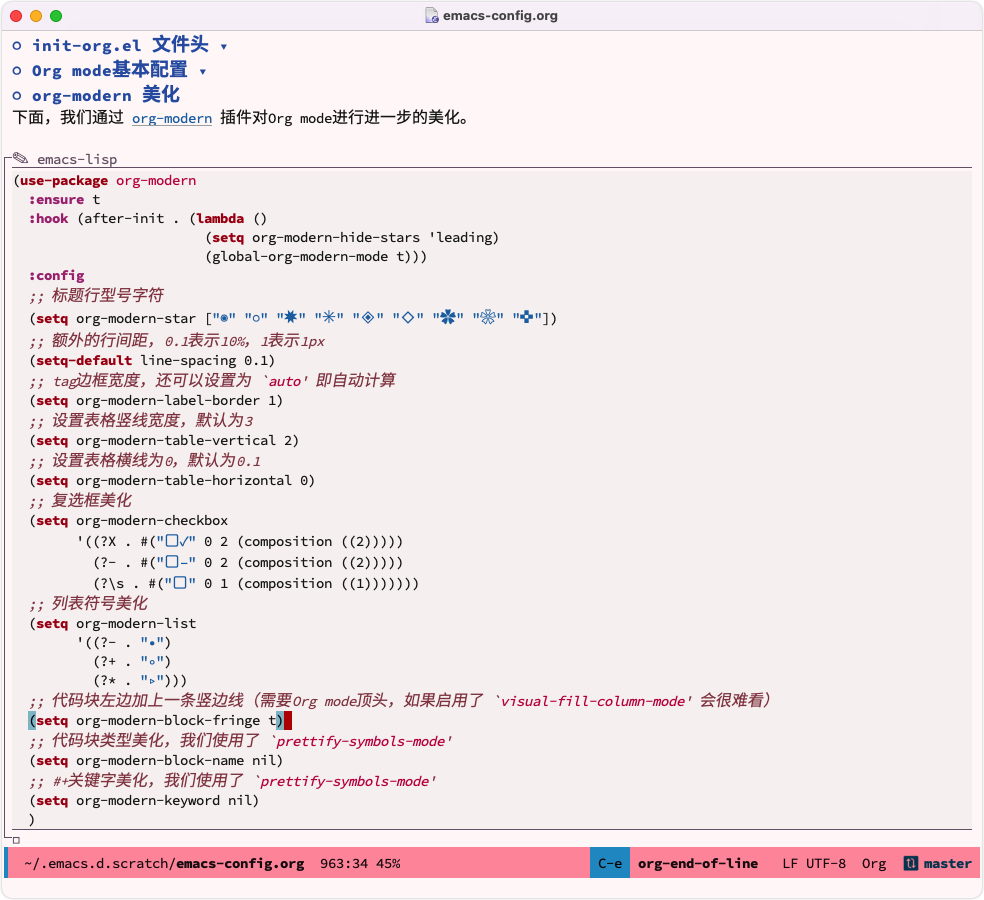Click the pencil icon beside emacs-lisp
The image size is (984, 900).
tap(21, 158)
